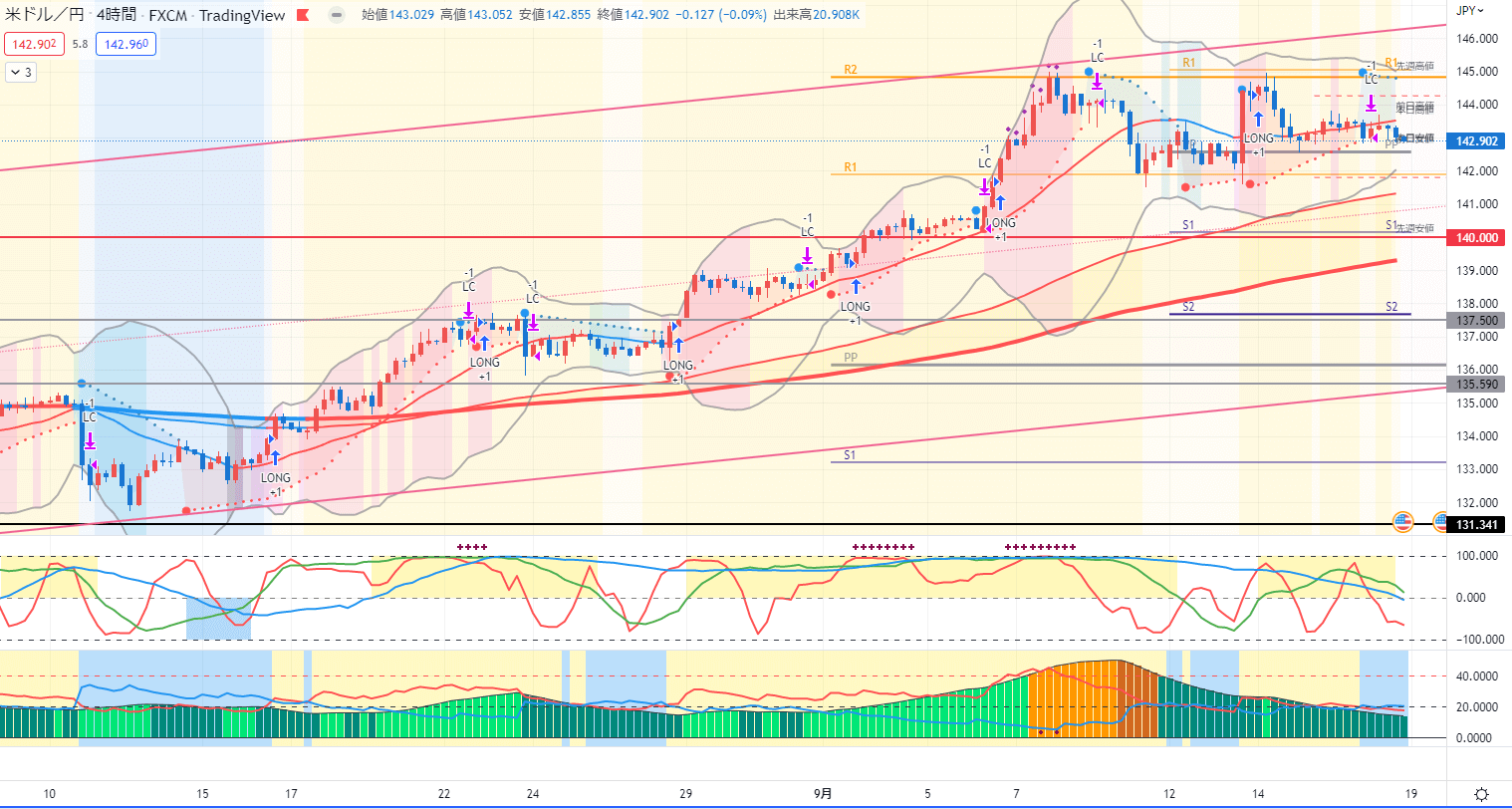The height and width of the screenshot is (809, 1512).
Task: Click the gray market status minus icon
Action: (x=338, y=15)
